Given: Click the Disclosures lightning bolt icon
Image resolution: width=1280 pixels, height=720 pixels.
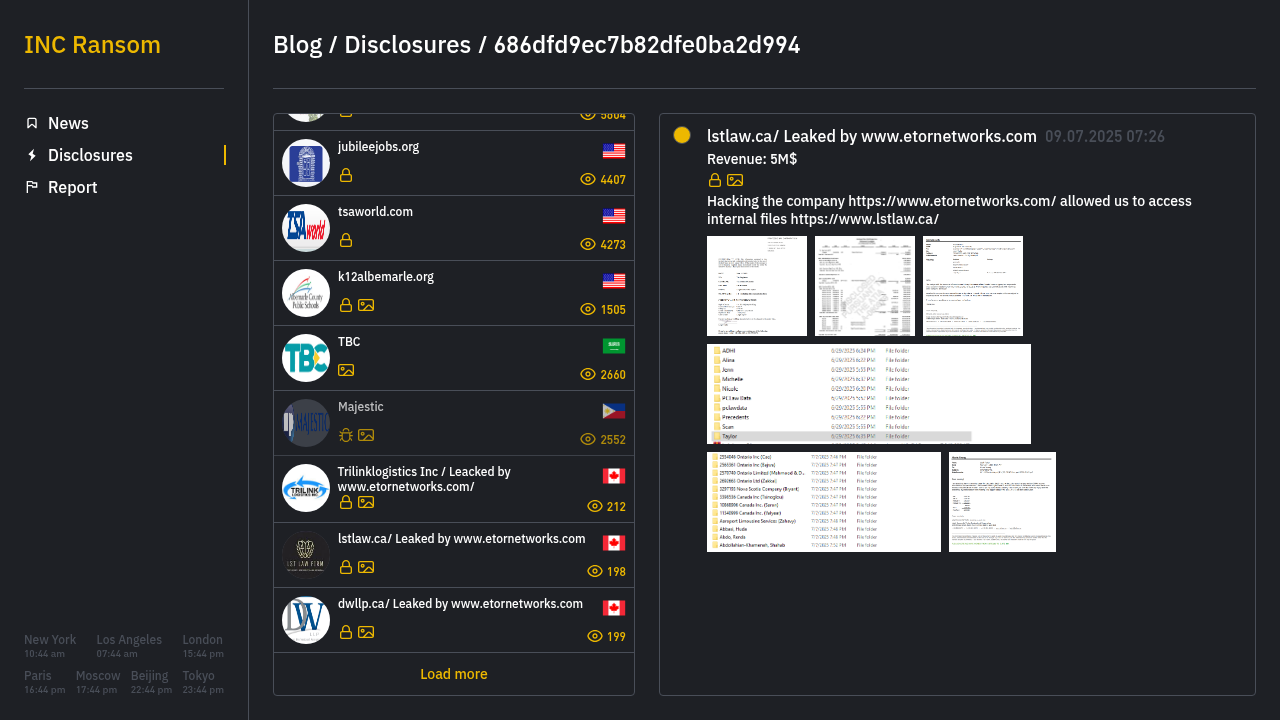Looking at the screenshot, I should [32, 155].
